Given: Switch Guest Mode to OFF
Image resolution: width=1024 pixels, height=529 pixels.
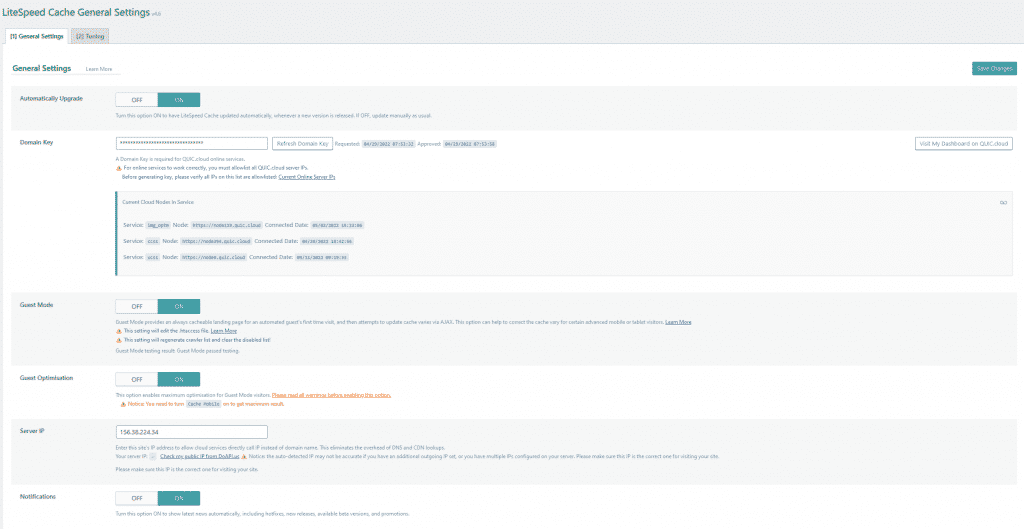Looking at the screenshot, I should point(136,306).
